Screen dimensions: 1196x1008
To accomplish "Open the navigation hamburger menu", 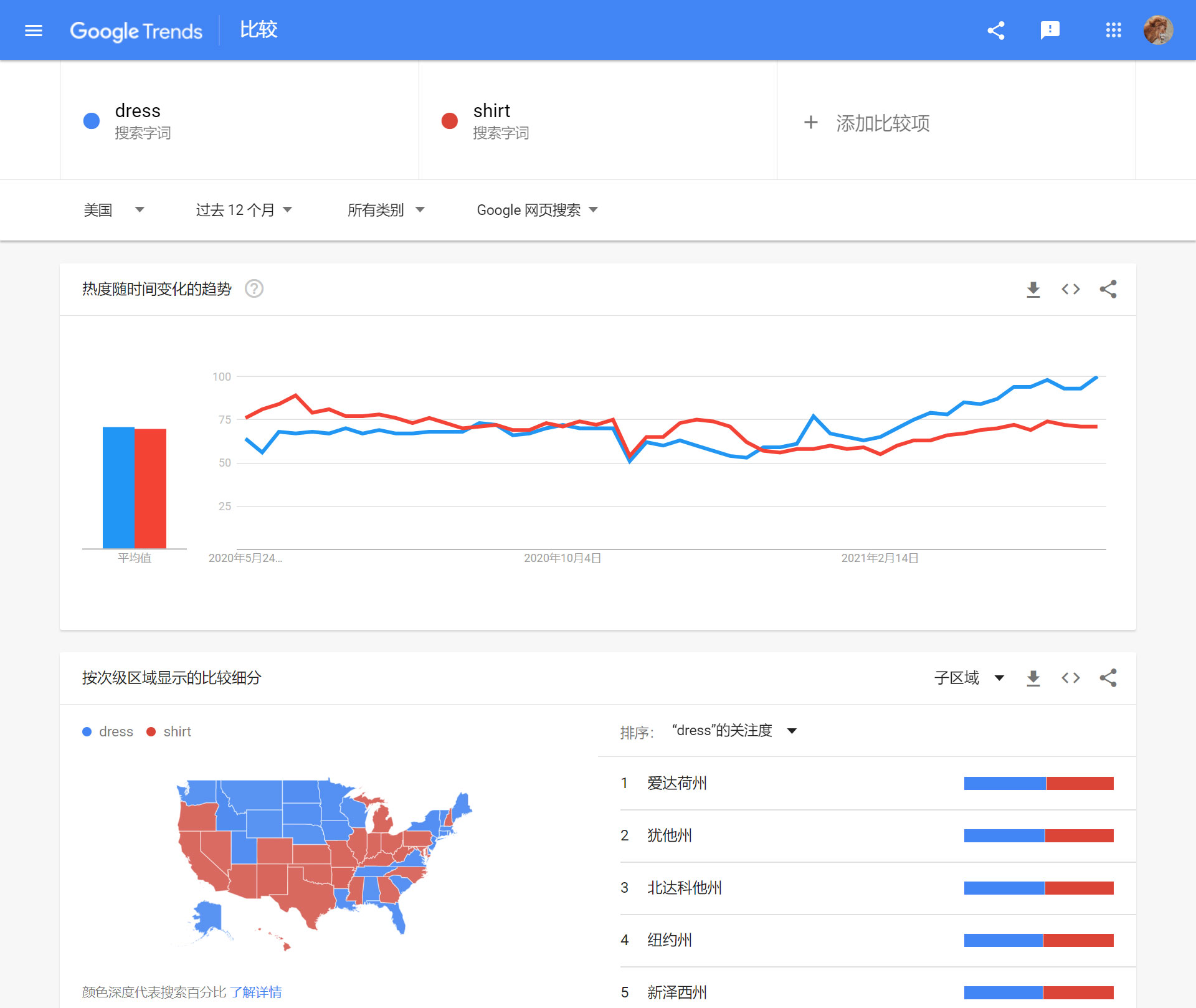I will point(34,30).
